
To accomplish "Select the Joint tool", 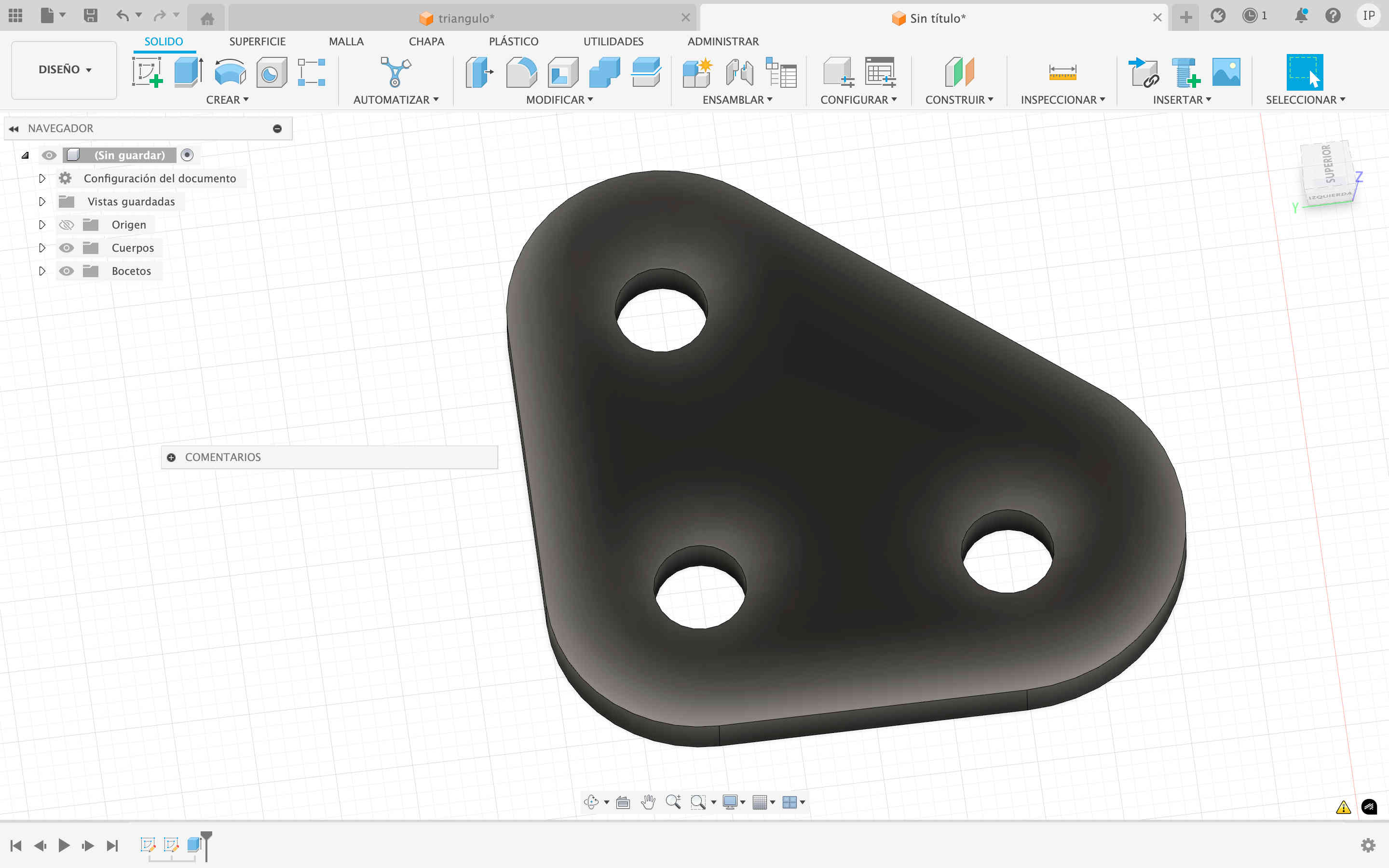I will pos(739,72).
